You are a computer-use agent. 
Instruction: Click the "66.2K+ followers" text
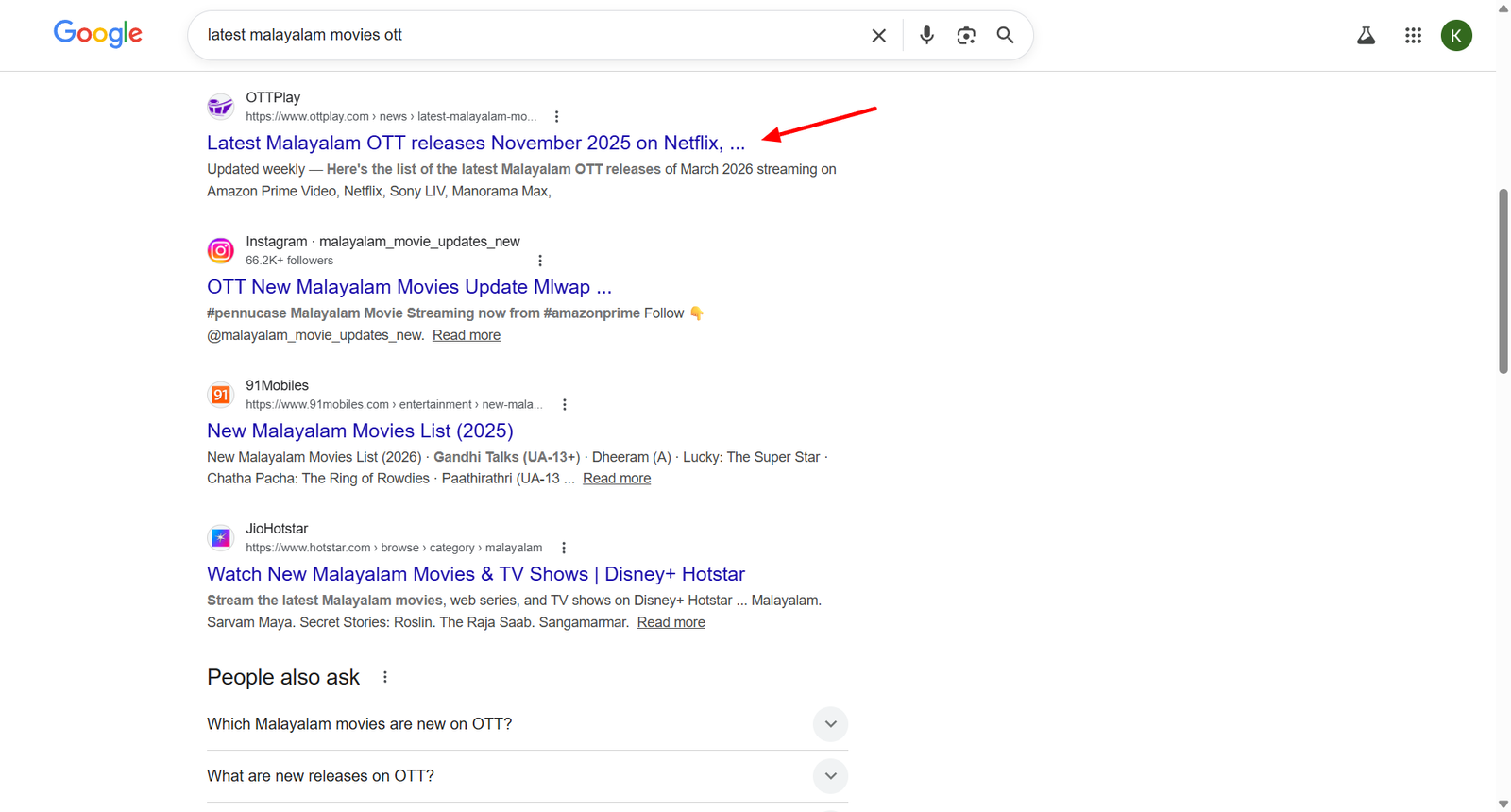pos(289,261)
